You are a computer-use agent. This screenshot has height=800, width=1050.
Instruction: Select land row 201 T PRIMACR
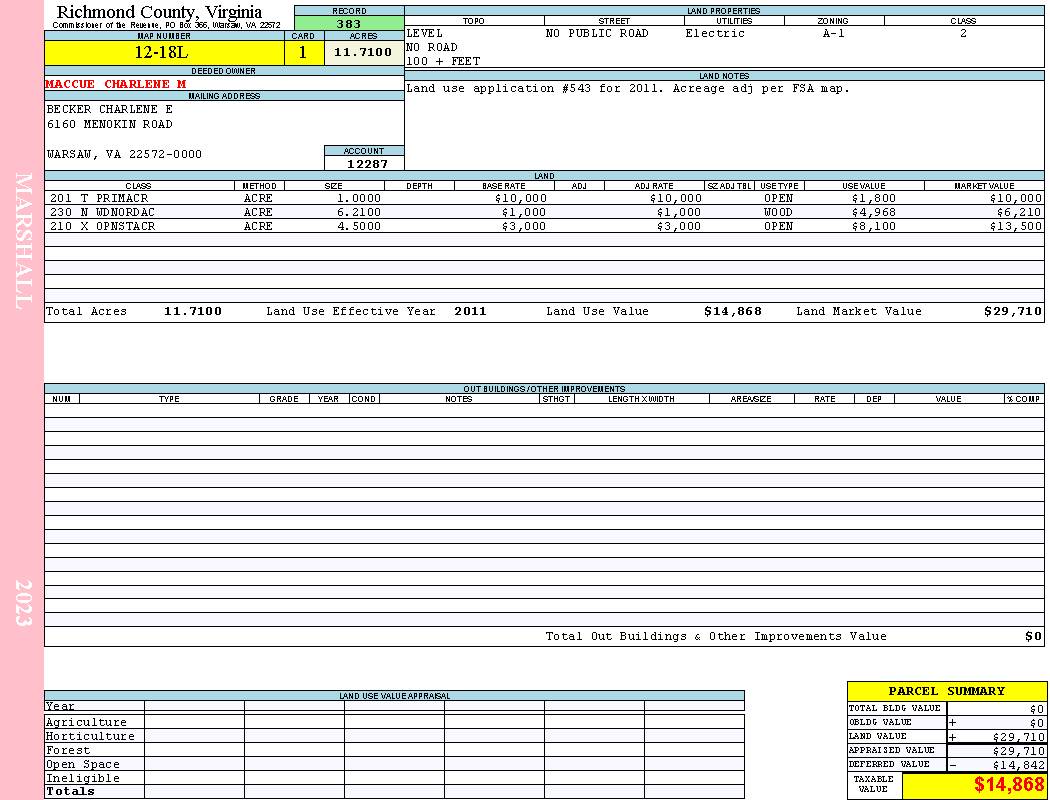[544, 198]
